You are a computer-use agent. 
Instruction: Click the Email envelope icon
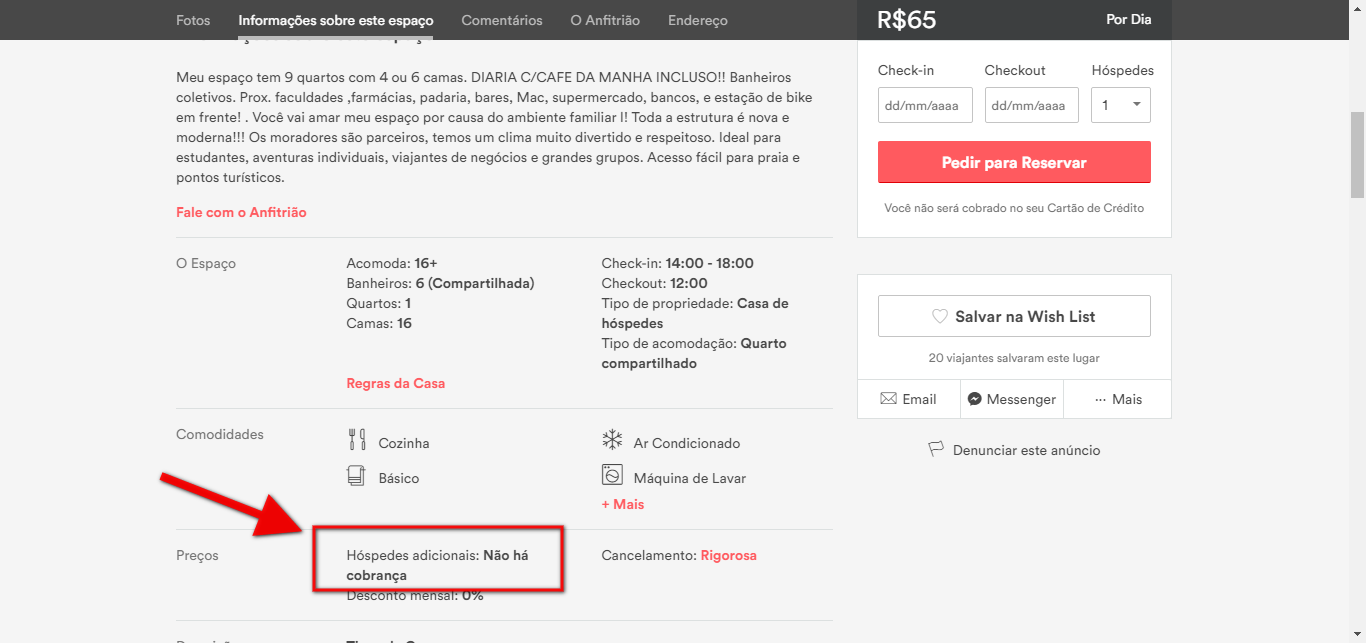point(888,399)
